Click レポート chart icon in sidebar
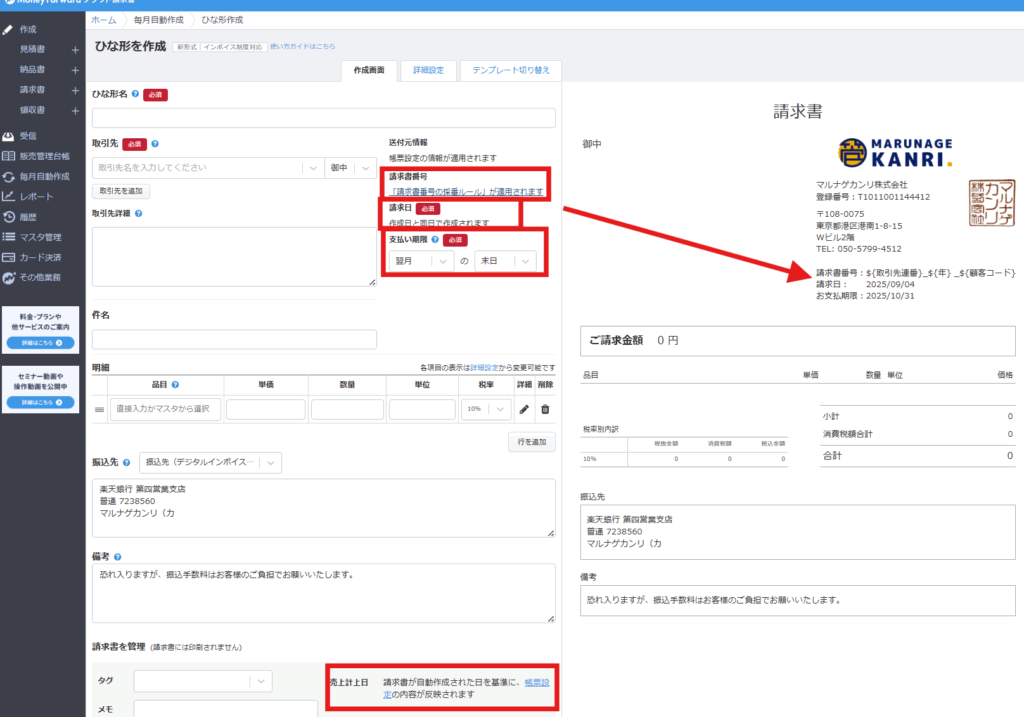The image size is (1024, 717). tap(9, 196)
